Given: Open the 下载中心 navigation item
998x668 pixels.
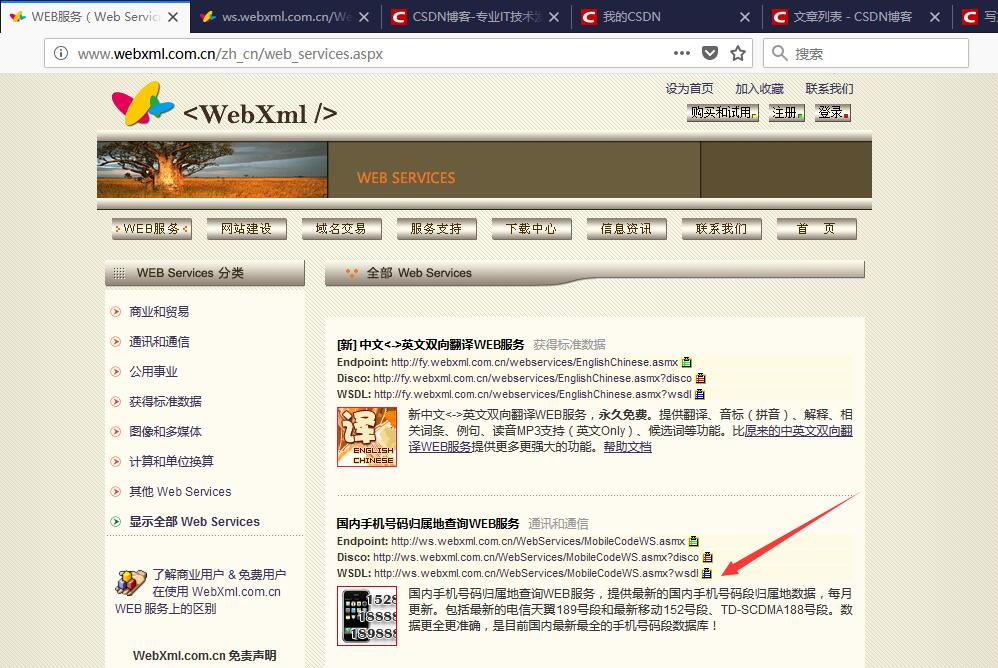Looking at the screenshot, I should [531, 229].
